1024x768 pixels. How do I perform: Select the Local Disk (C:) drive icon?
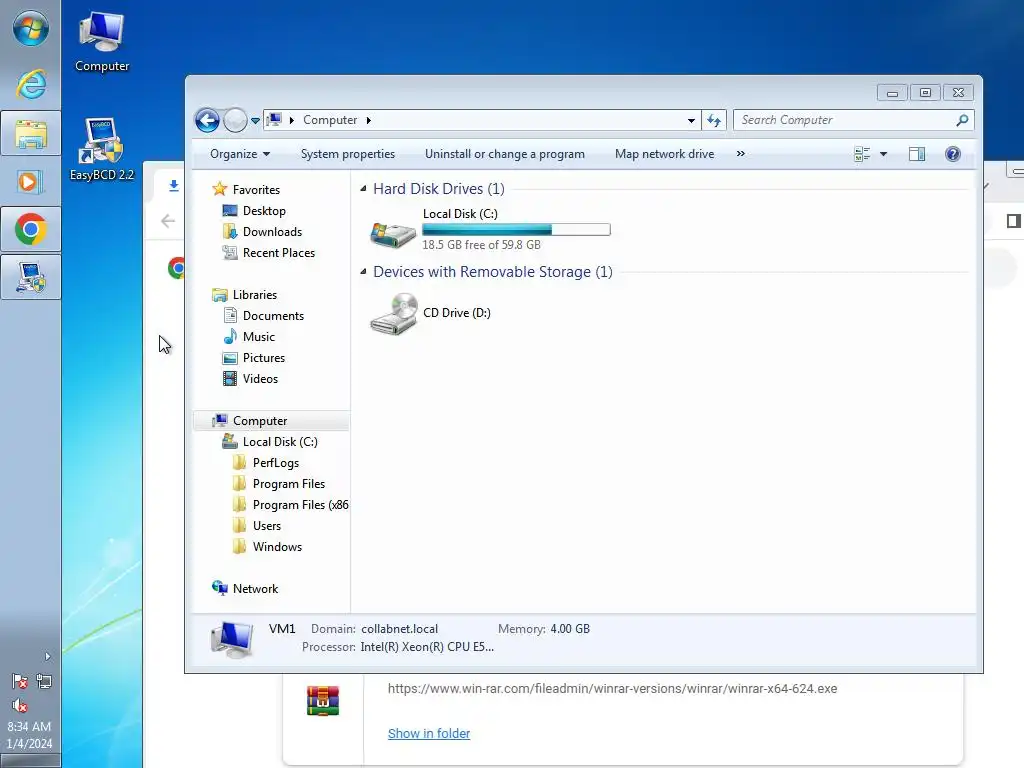coord(392,234)
